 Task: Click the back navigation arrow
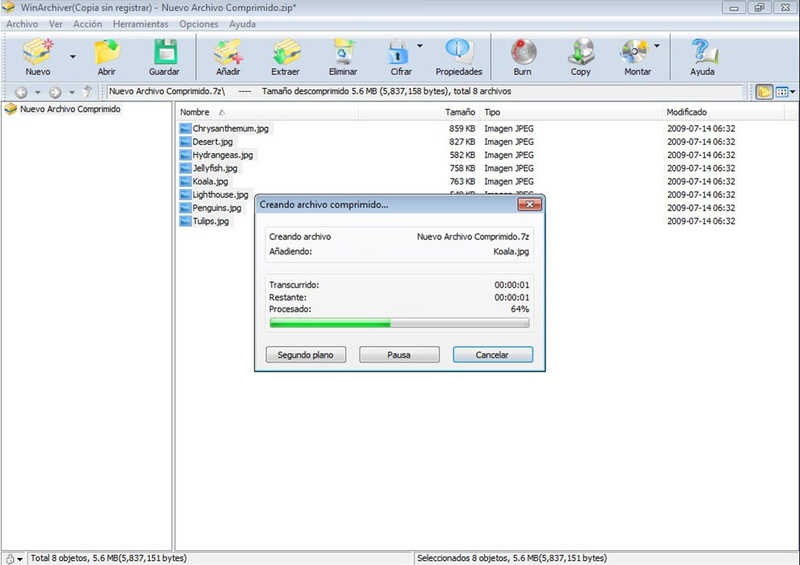point(21,92)
